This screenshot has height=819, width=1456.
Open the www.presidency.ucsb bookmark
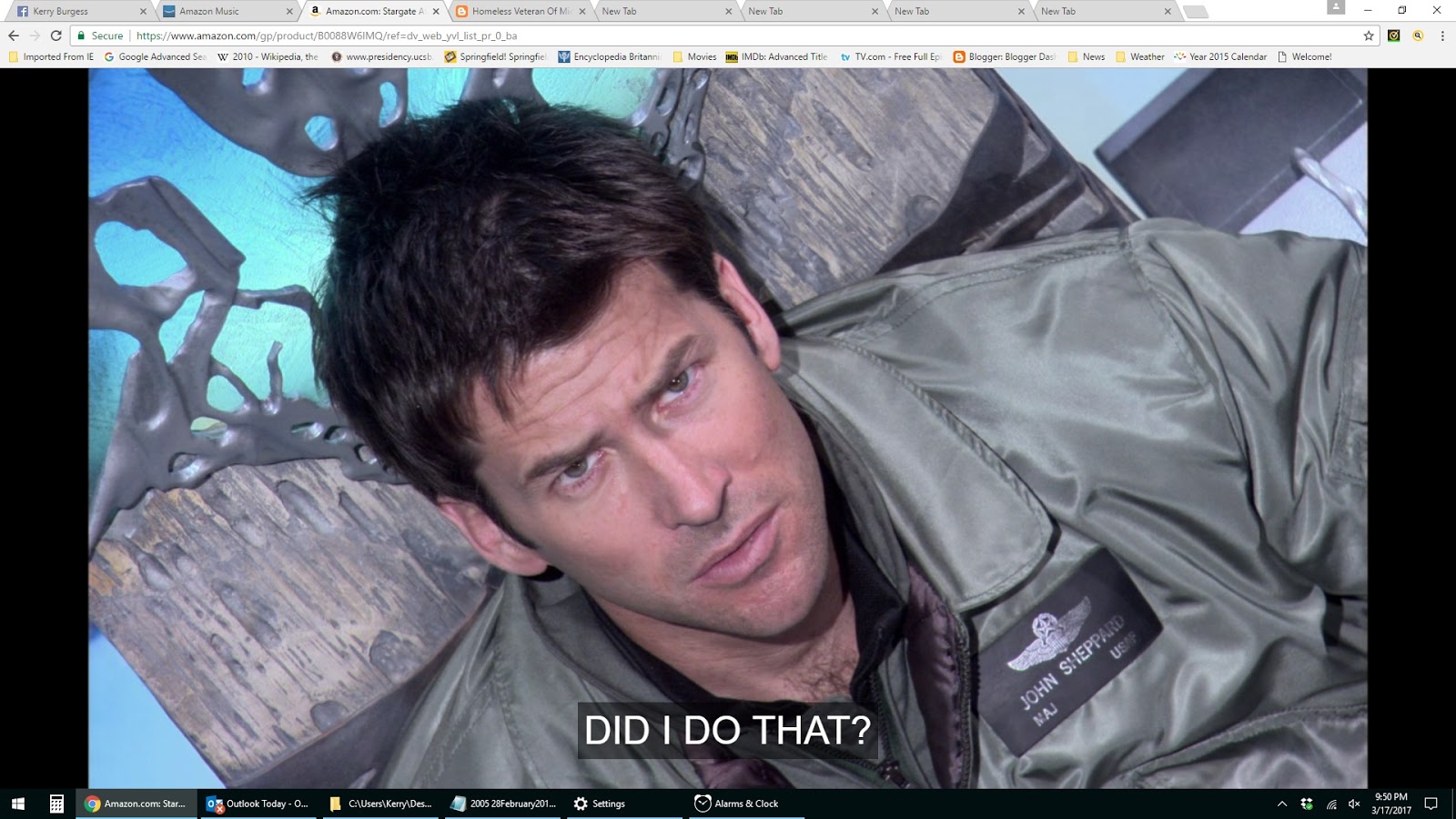(381, 56)
